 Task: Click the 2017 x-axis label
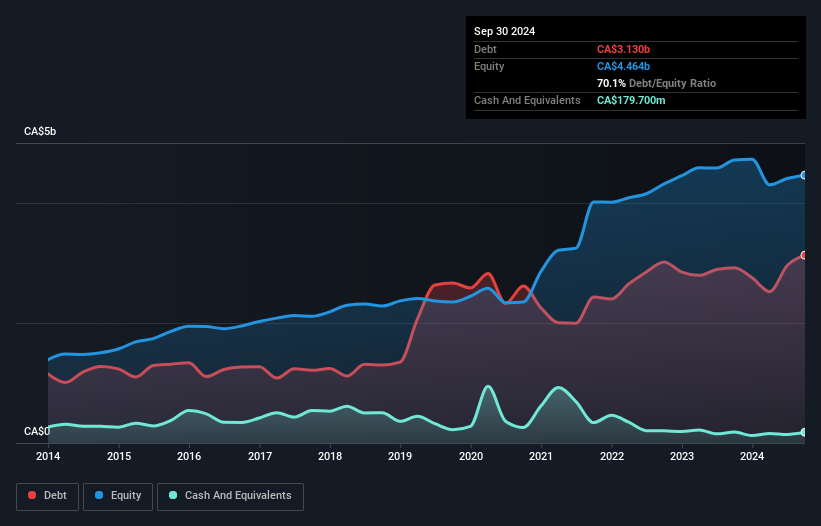[260, 456]
